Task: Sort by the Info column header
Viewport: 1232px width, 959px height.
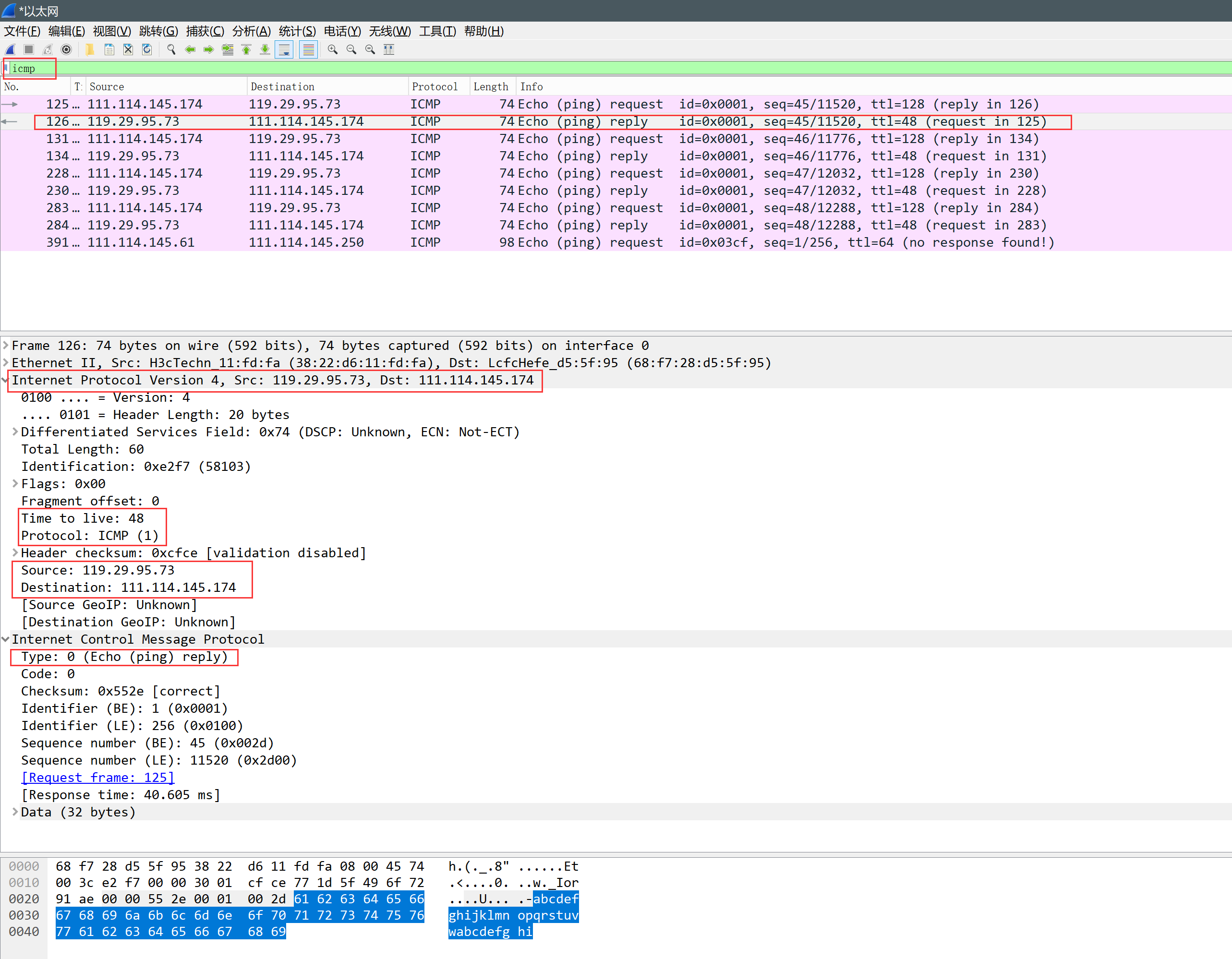Action: point(874,87)
